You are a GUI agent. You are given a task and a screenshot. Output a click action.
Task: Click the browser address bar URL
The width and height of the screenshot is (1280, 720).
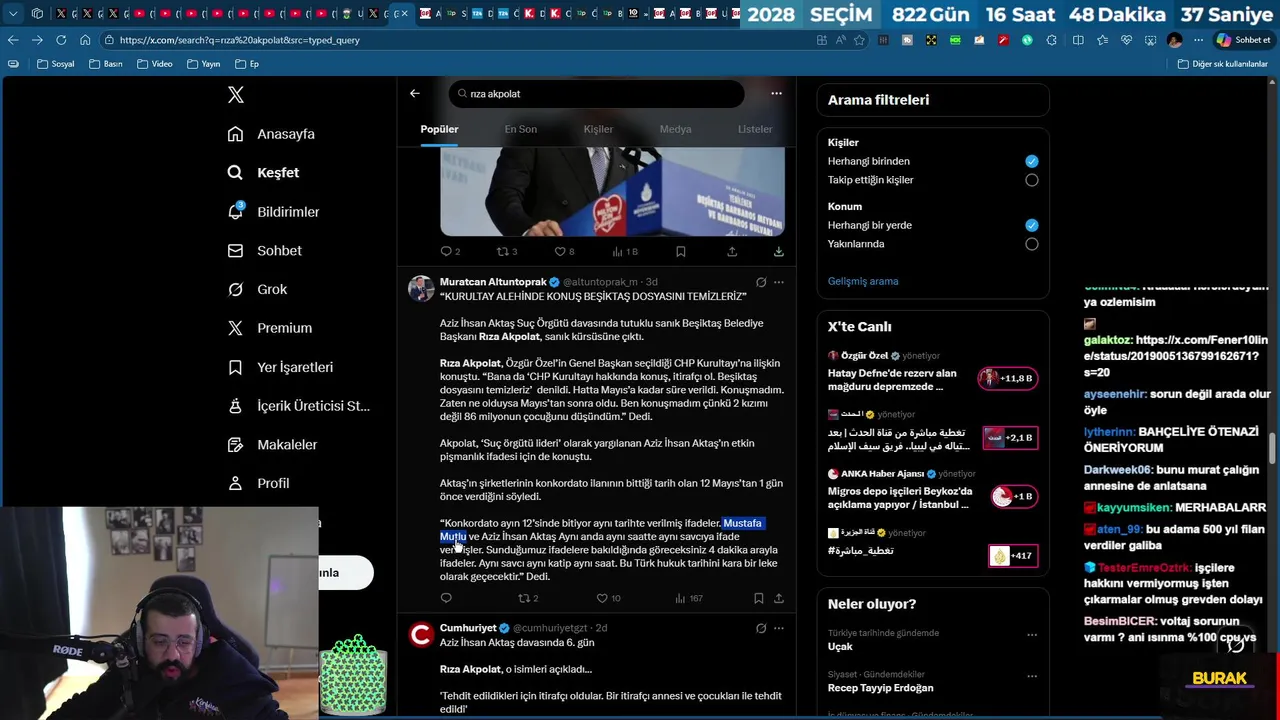tap(239, 40)
